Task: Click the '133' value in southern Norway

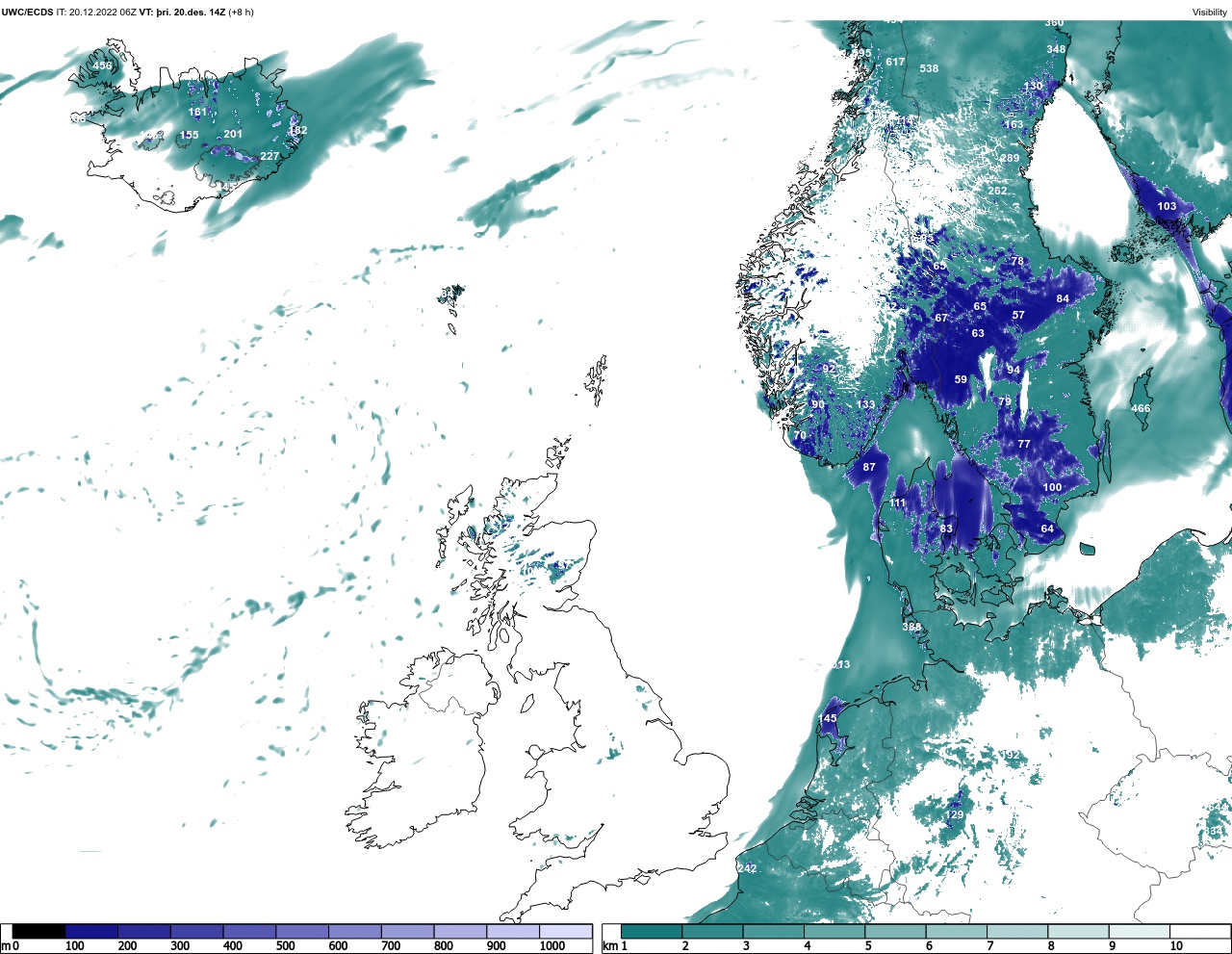Action: point(866,404)
